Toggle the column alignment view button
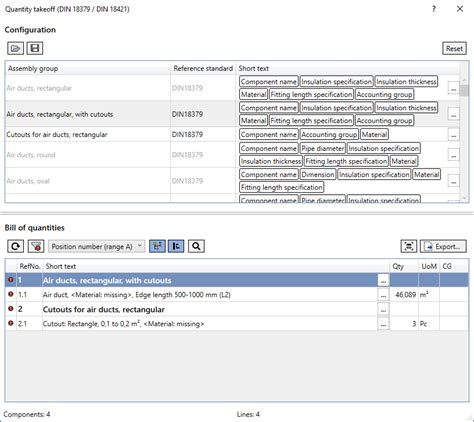This screenshot has width=474, height=422. click(x=176, y=246)
